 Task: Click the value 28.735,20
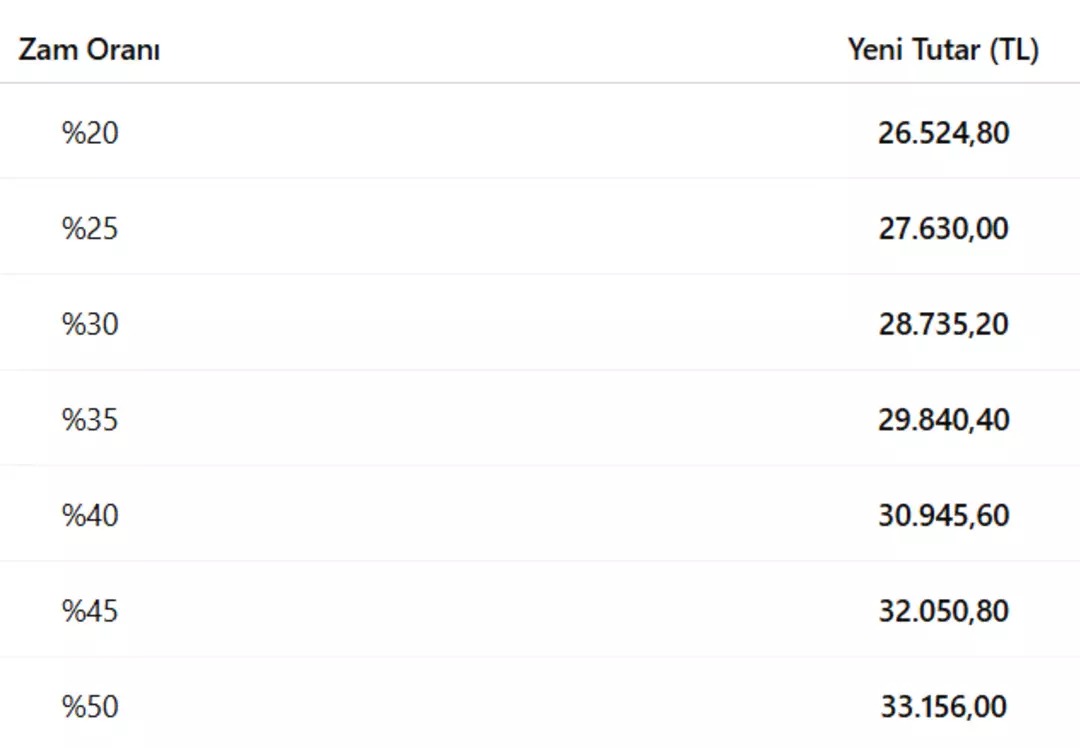943,324
